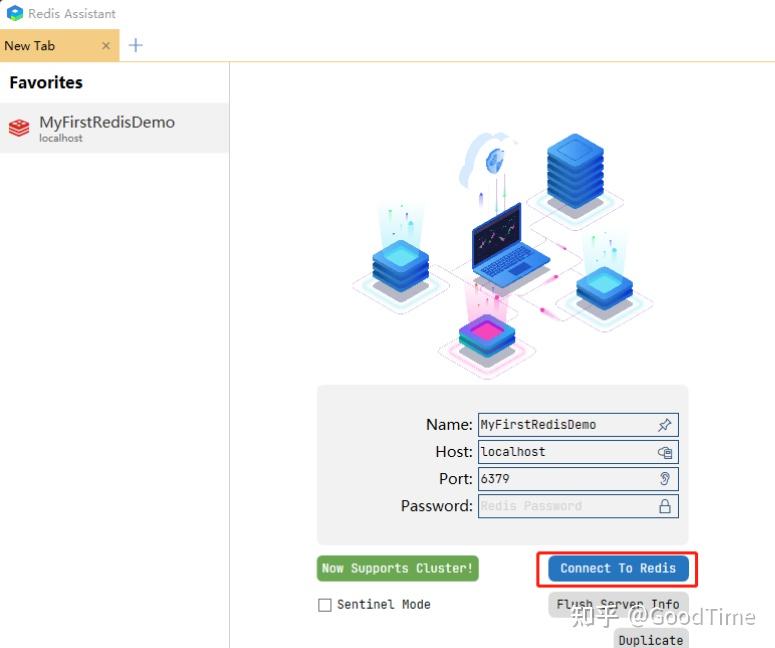The width and height of the screenshot is (775, 648).
Task: Click the Redis Assistant app logo icon
Action: pyautogui.click(x=15, y=13)
